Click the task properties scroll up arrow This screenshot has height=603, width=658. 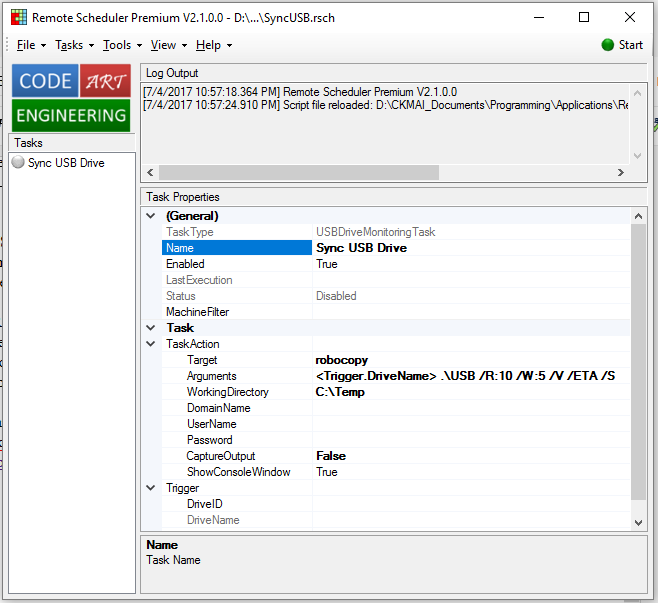click(638, 216)
